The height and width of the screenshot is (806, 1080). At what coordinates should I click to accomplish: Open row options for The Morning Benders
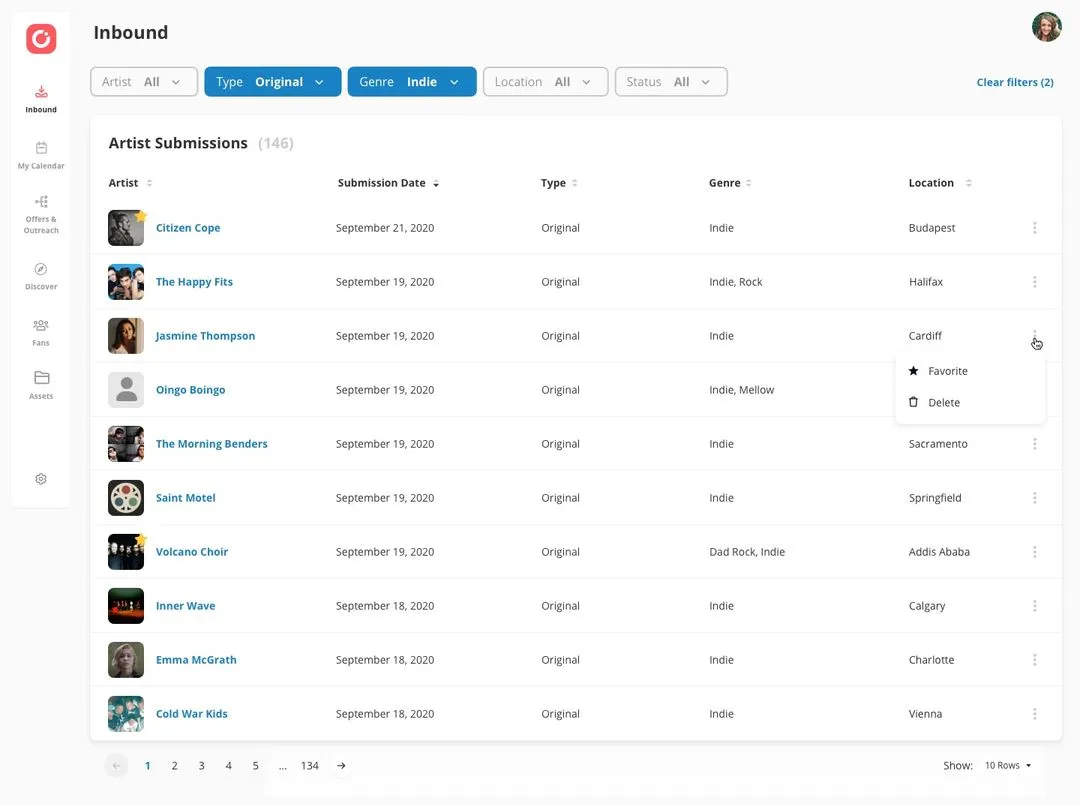click(1035, 444)
